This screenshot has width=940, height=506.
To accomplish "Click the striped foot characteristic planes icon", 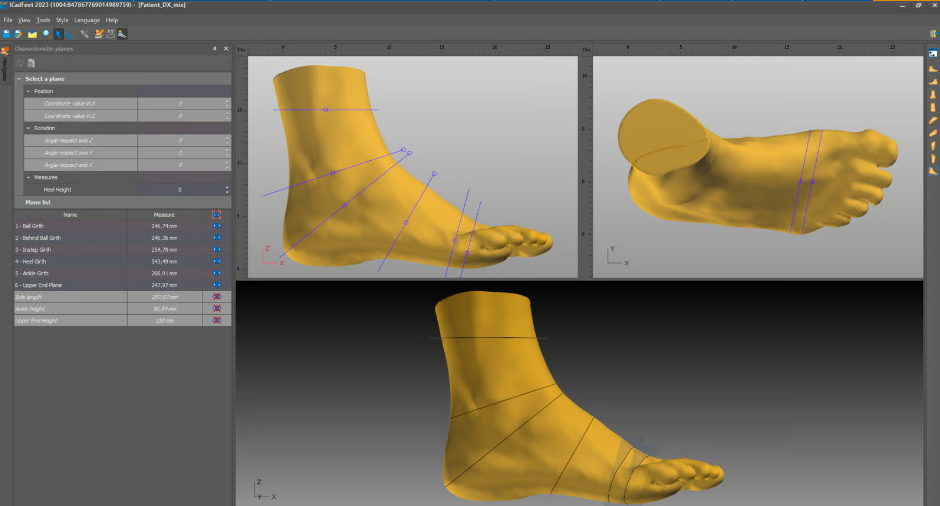I will [x=122, y=34].
